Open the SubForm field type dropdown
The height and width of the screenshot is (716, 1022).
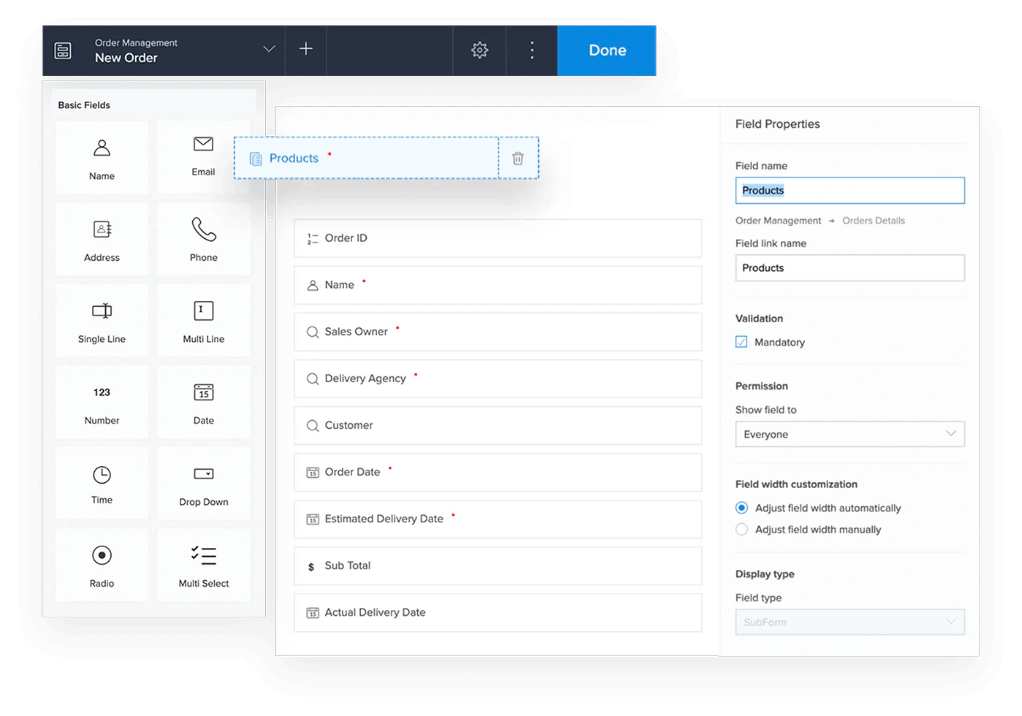[x=850, y=622]
